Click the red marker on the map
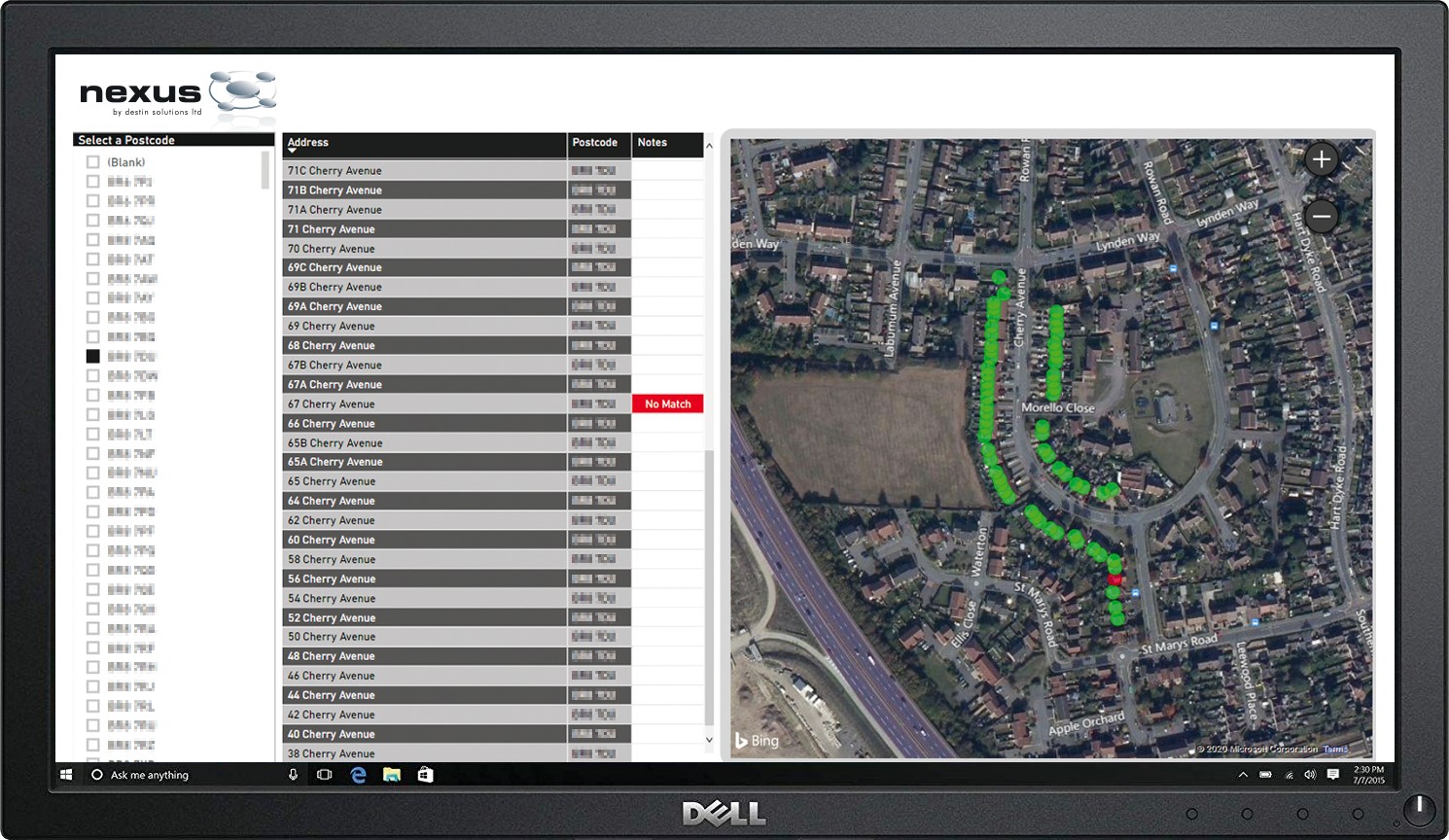 pyautogui.click(x=1115, y=579)
